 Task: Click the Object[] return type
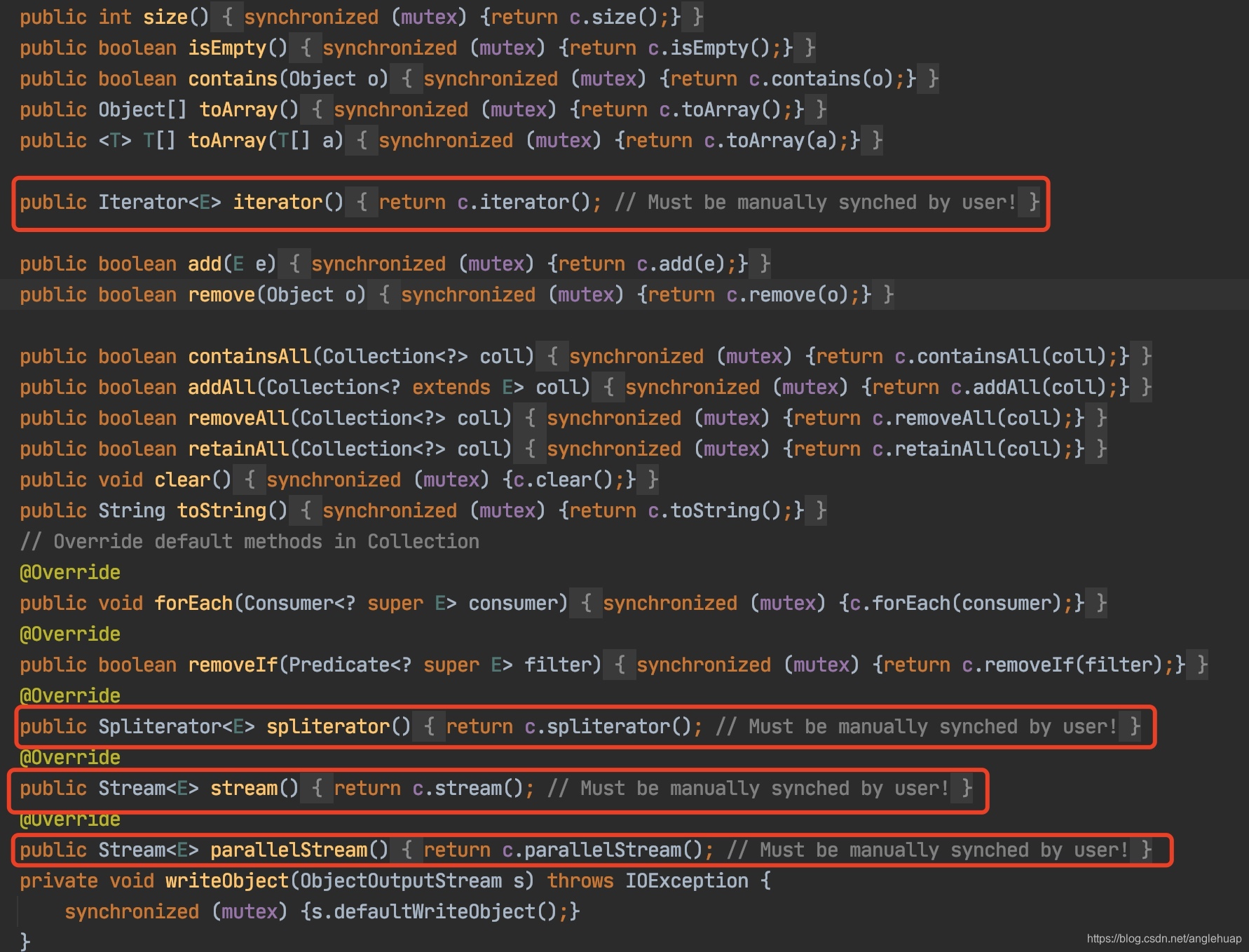click(143, 109)
